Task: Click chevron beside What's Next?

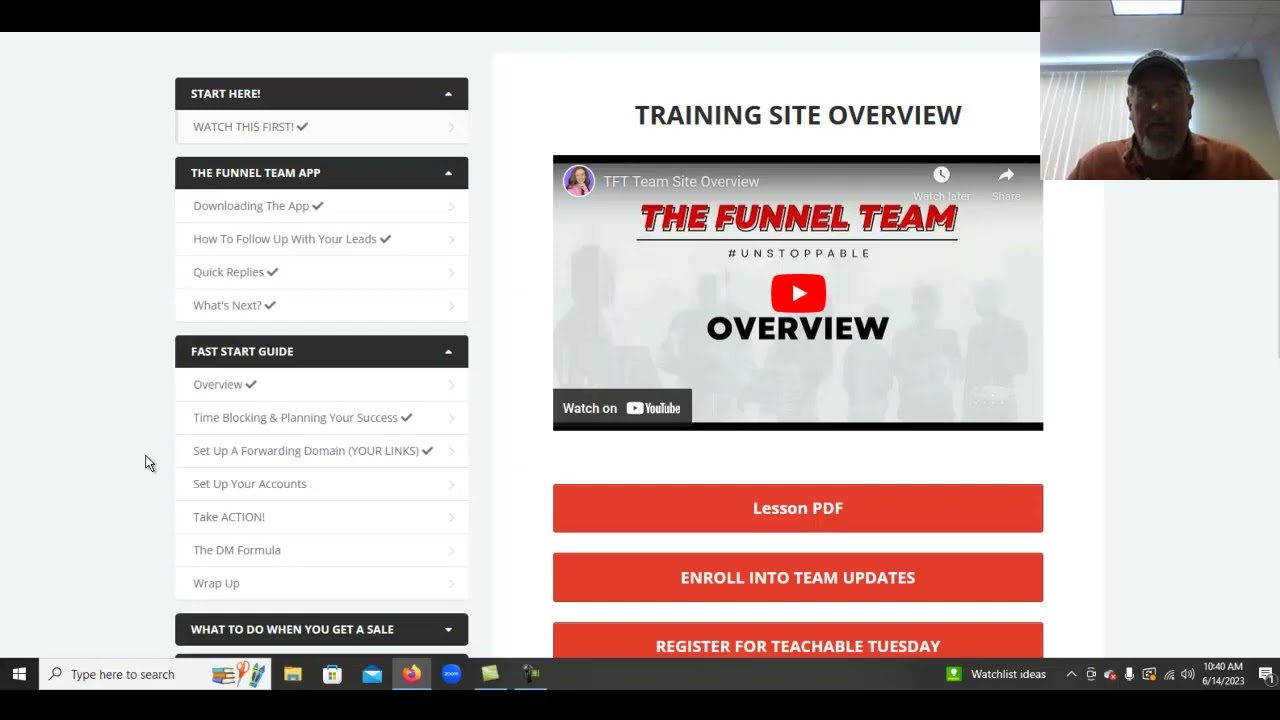Action: tap(451, 306)
